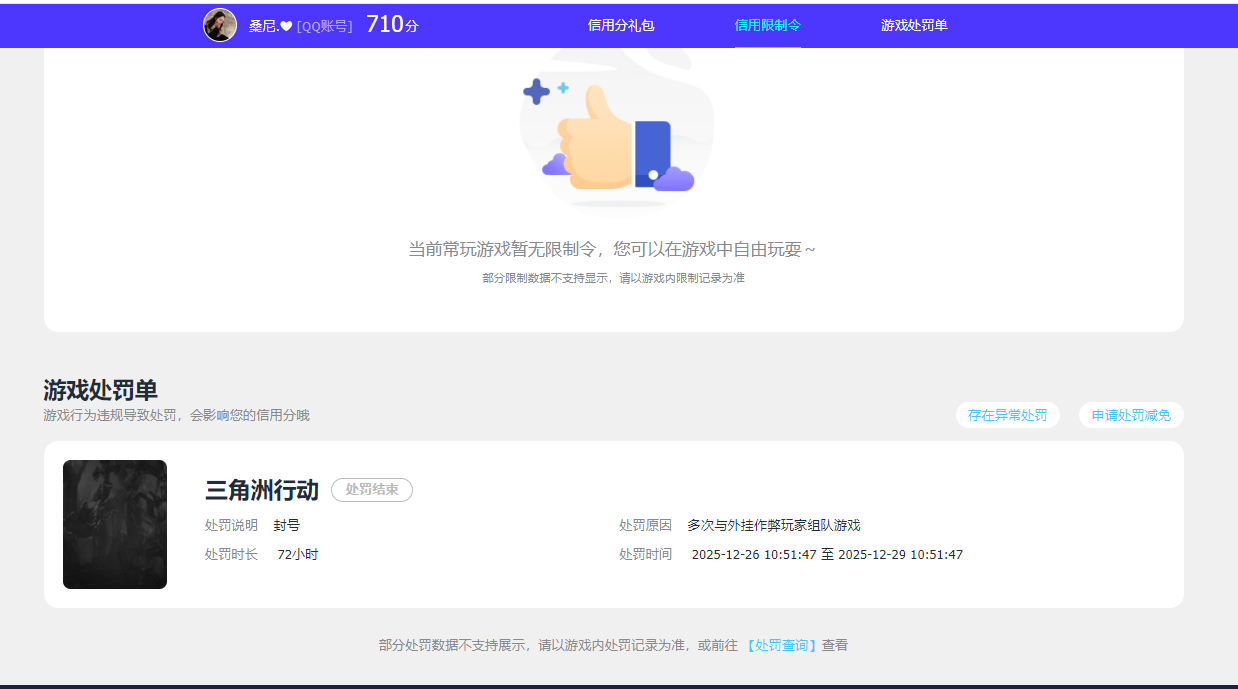Open the 游戏处罚单 tab

[913, 26]
